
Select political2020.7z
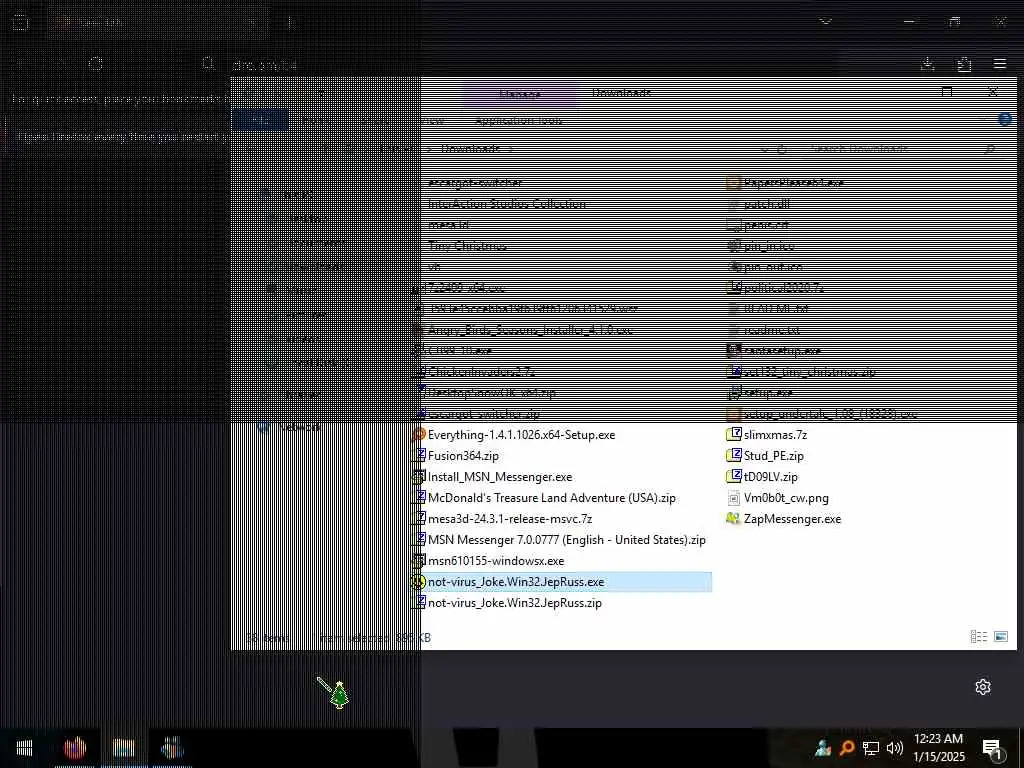[x=783, y=288]
